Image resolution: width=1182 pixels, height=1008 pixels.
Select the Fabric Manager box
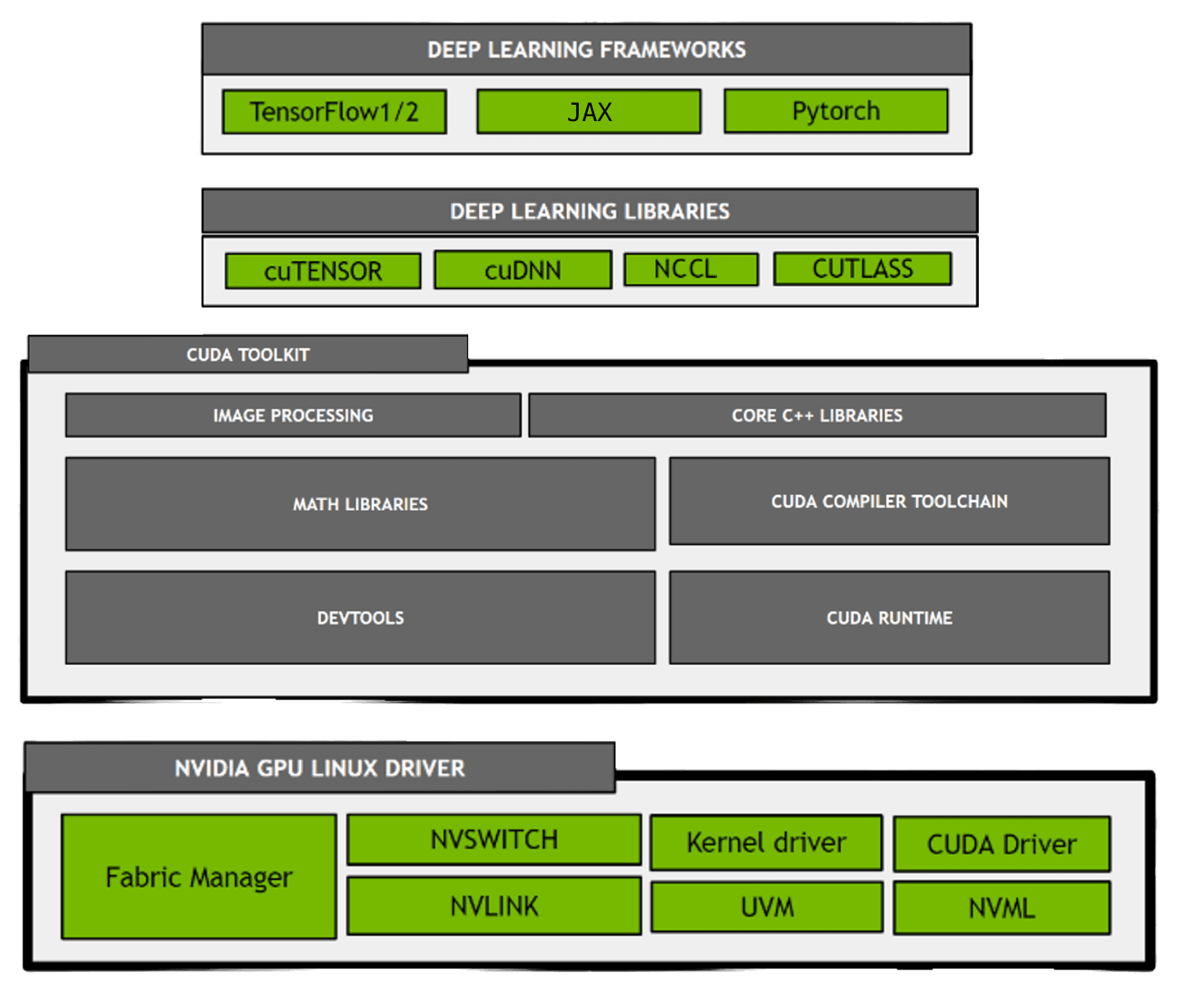(199, 876)
